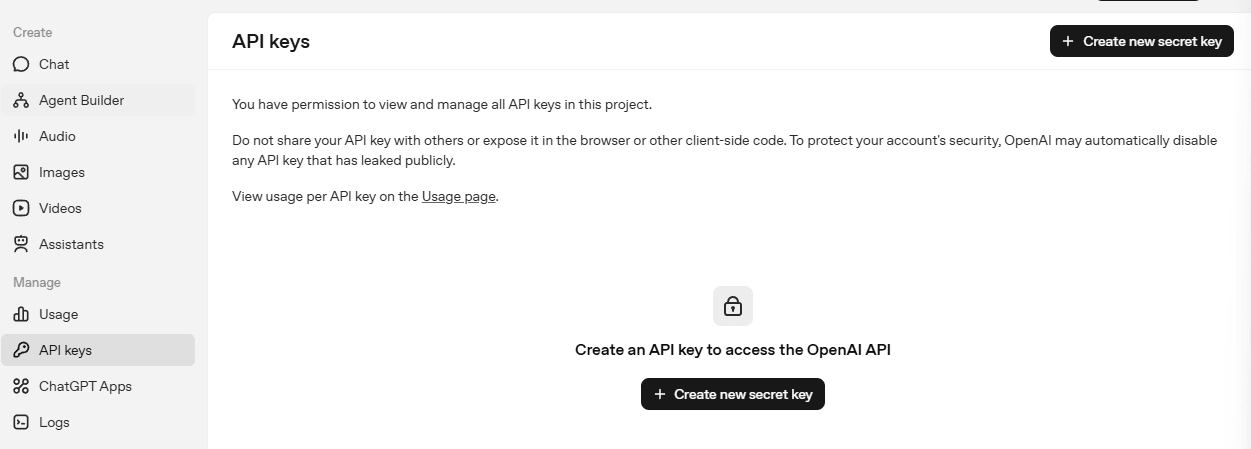
Task: Open Logs from the sidebar
Action: [x=54, y=422]
